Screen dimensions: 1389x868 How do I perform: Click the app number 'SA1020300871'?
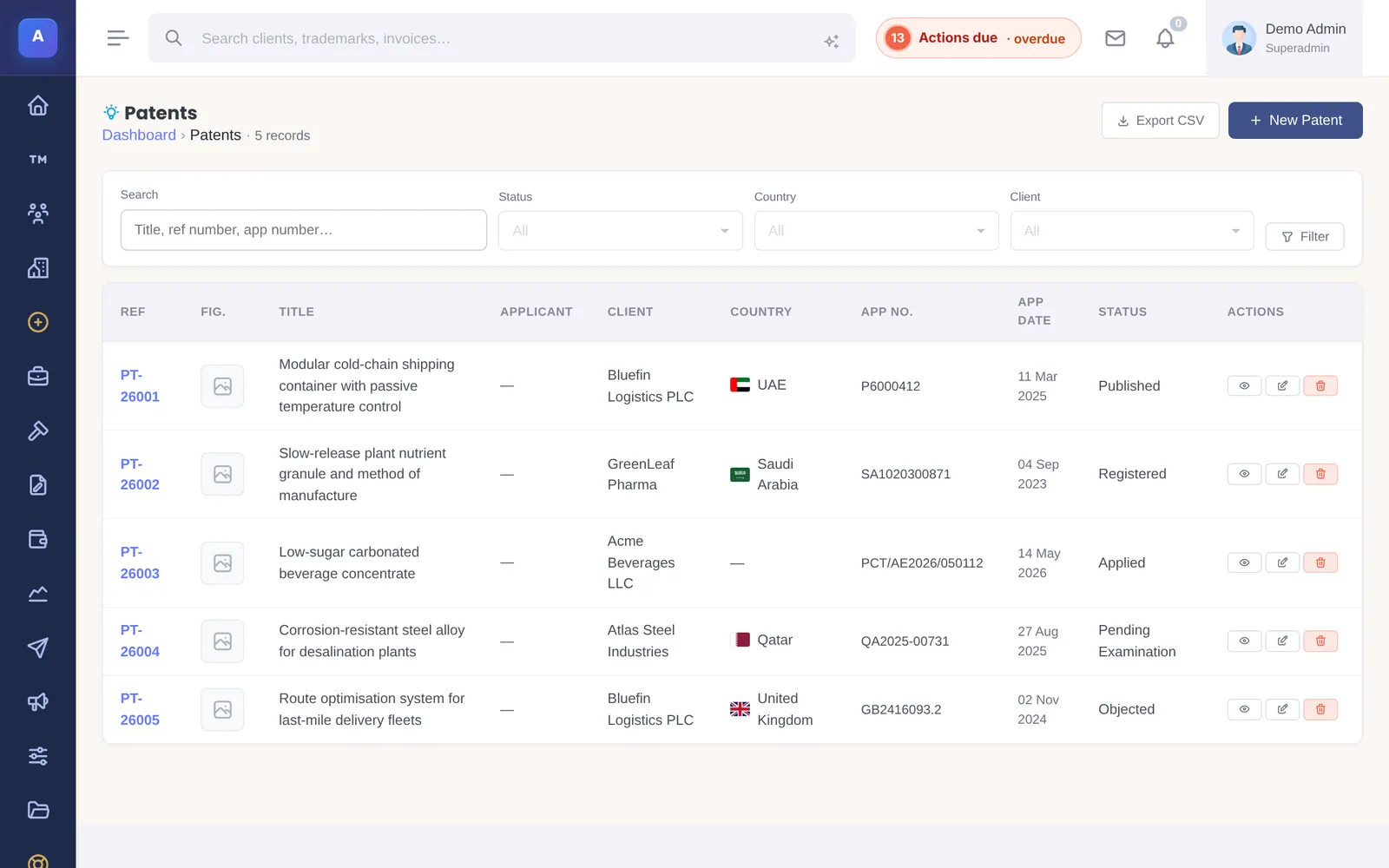click(x=905, y=474)
